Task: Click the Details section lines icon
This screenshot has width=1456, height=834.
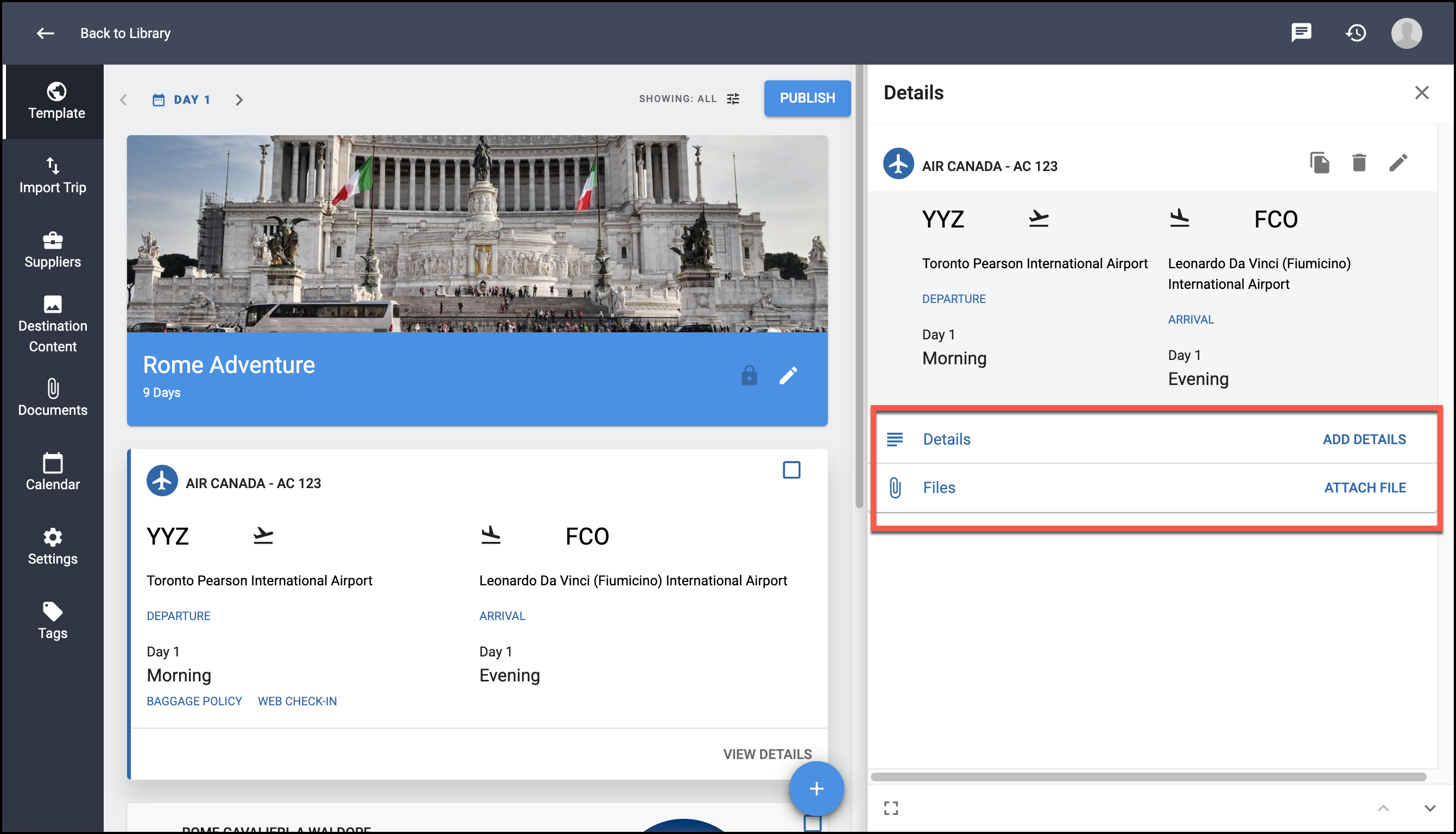Action: 894,439
